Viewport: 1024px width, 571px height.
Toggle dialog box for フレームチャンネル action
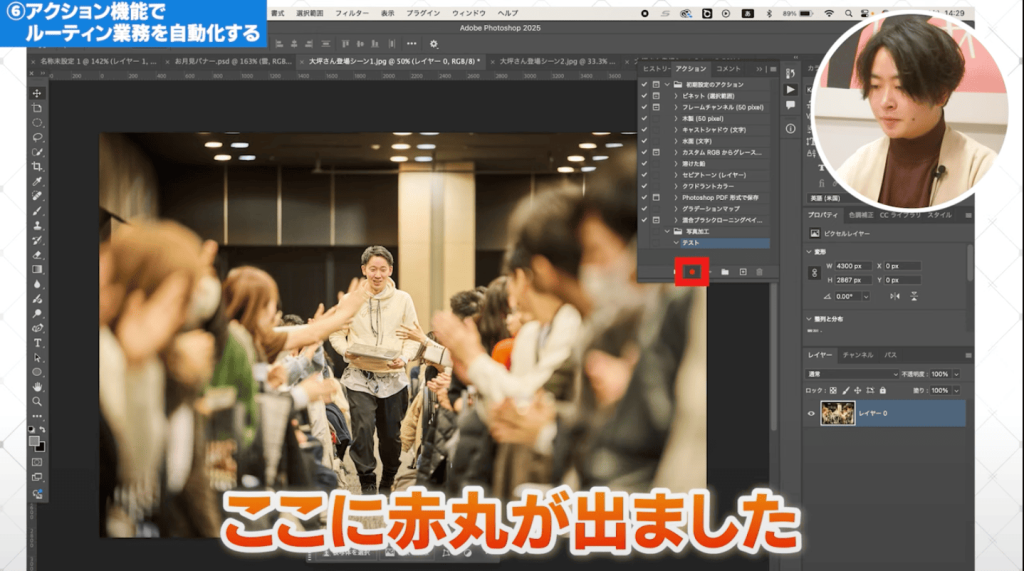656,106
